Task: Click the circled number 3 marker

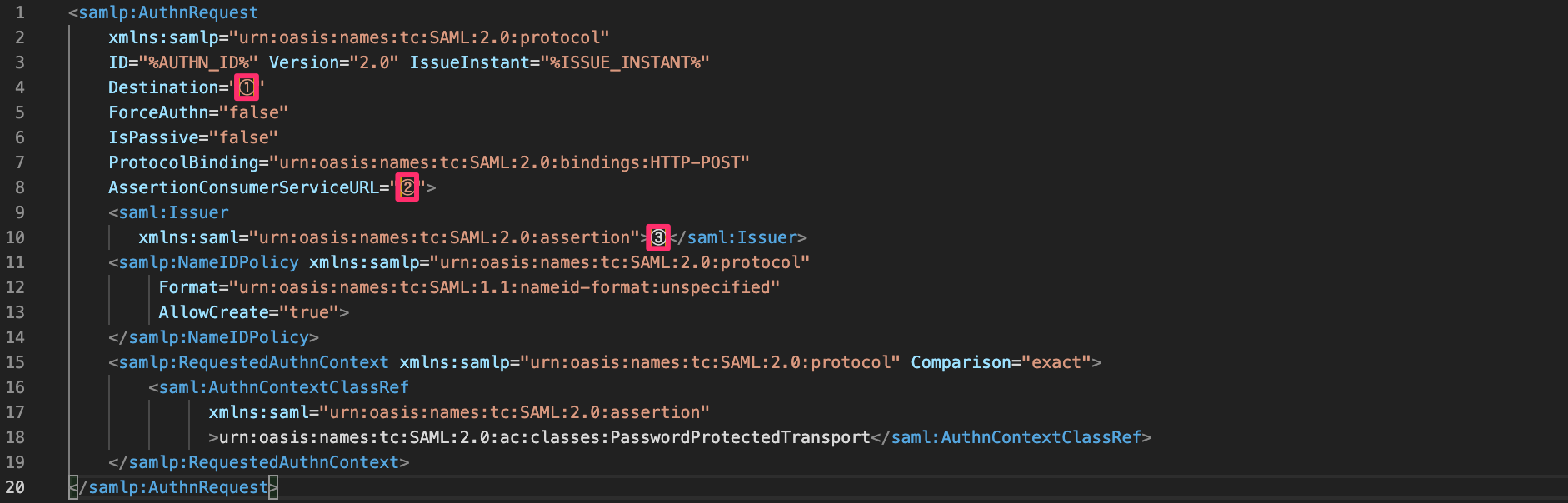Action: tap(658, 237)
